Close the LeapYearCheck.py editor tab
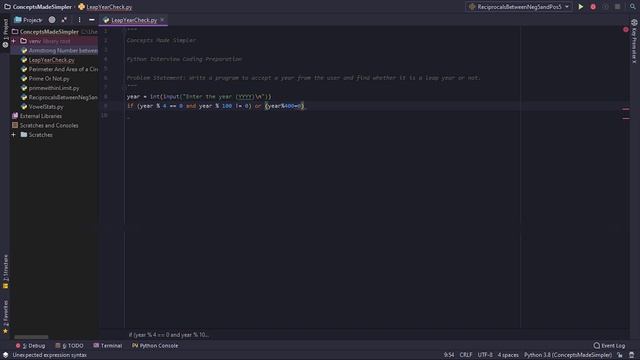The height and width of the screenshot is (360, 640). [x=162, y=20]
